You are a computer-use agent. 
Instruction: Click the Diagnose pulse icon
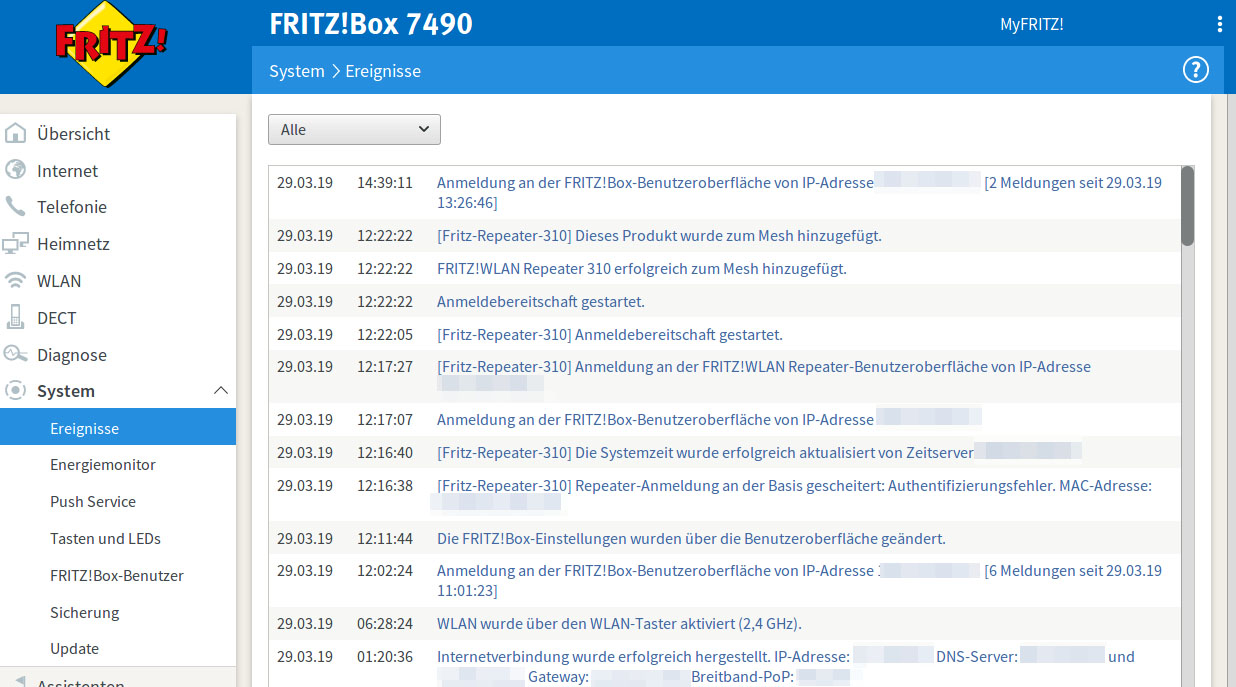coord(15,354)
